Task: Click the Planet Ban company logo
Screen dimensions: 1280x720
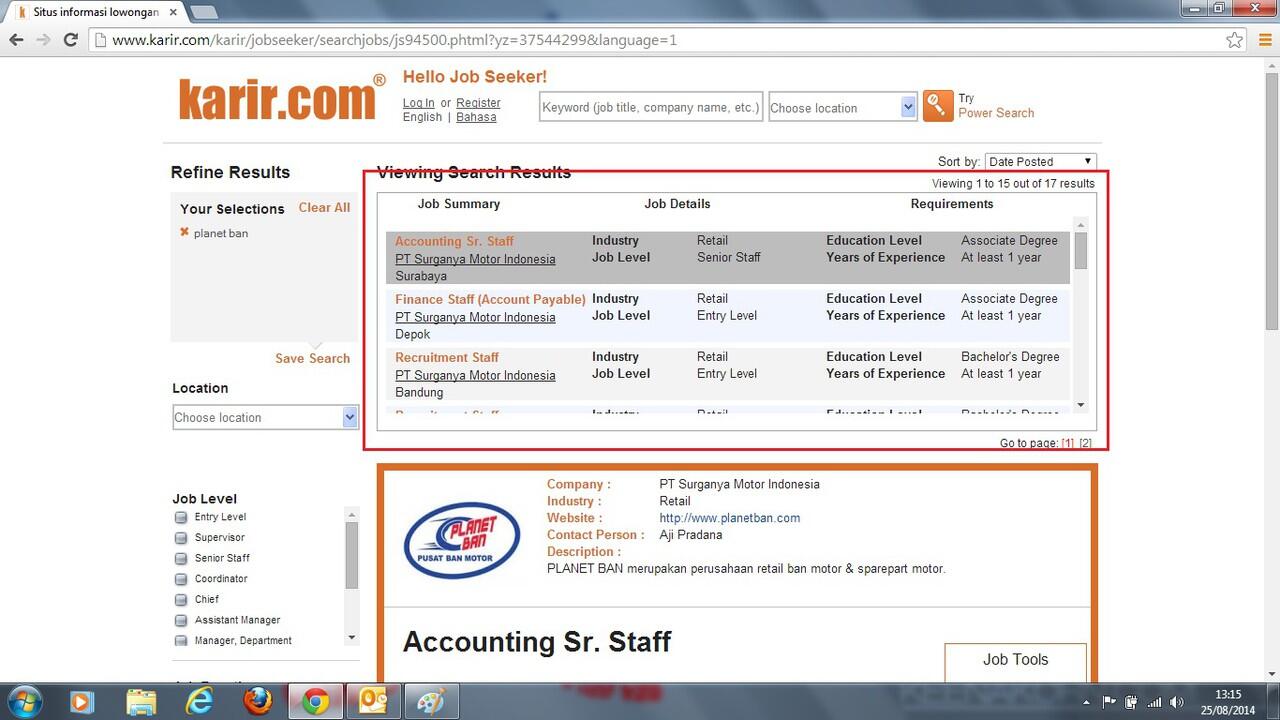Action: 461,540
